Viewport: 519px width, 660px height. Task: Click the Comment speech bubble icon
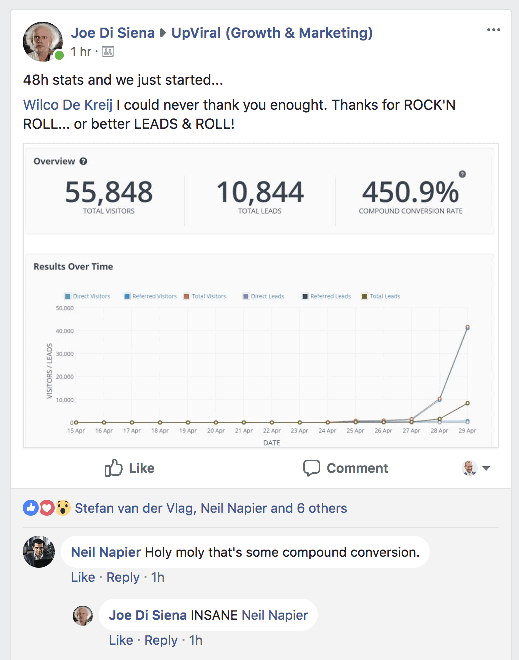pyautogui.click(x=311, y=468)
